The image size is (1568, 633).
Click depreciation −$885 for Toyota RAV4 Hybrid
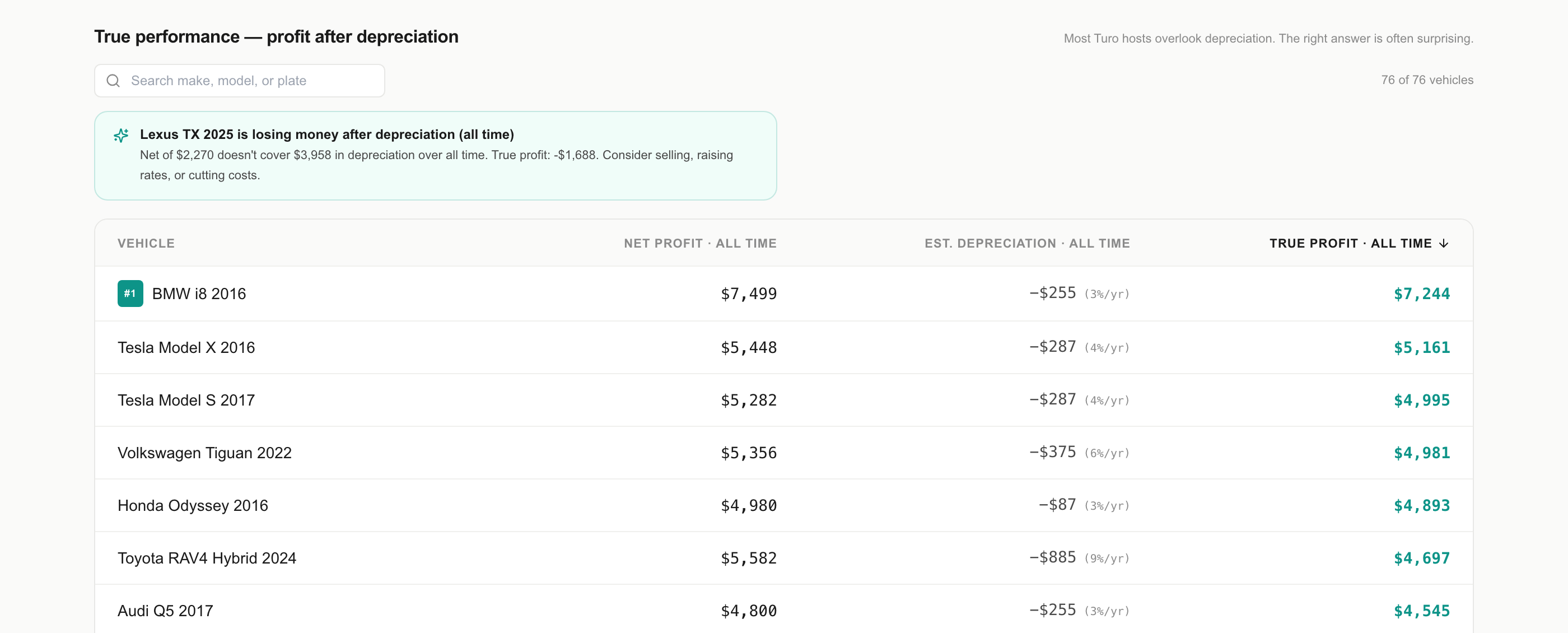tap(1052, 557)
